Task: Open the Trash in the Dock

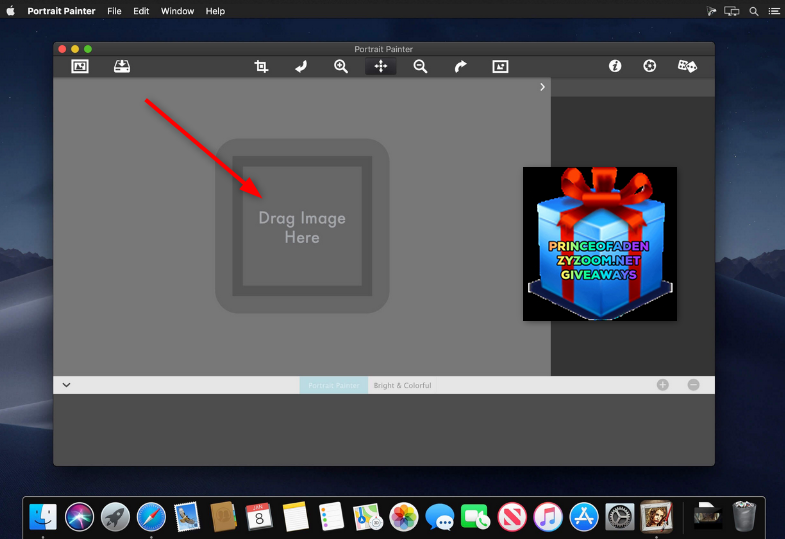Action: point(744,516)
